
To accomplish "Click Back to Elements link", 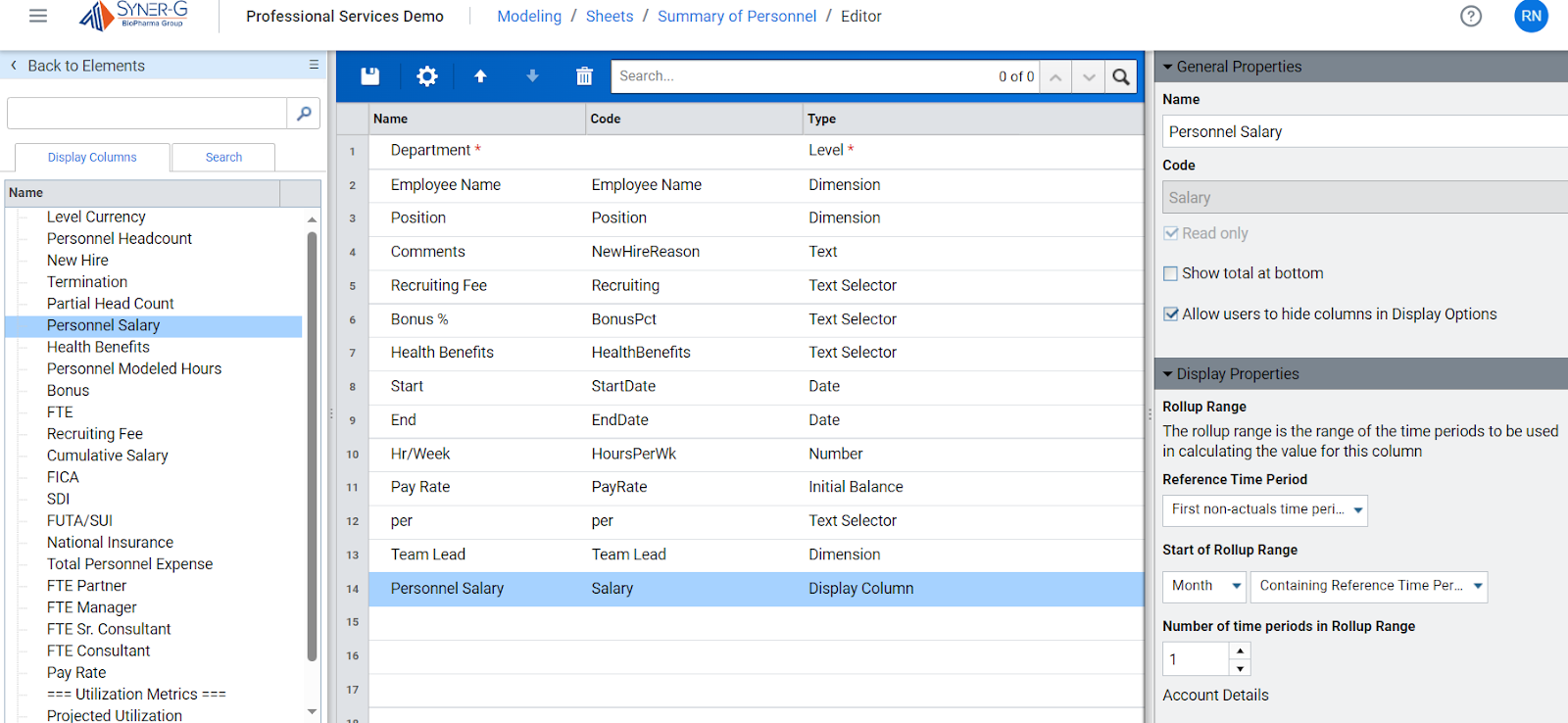I will 85,66.
